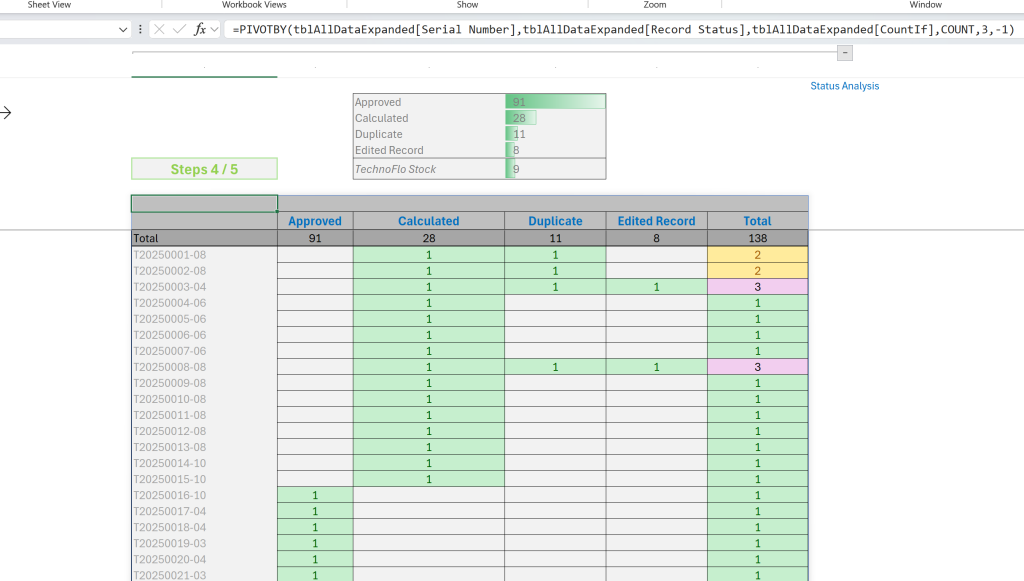Select serial number T20250018-04
Viewport: 1024px width, 581px height.
pos(204,527)
